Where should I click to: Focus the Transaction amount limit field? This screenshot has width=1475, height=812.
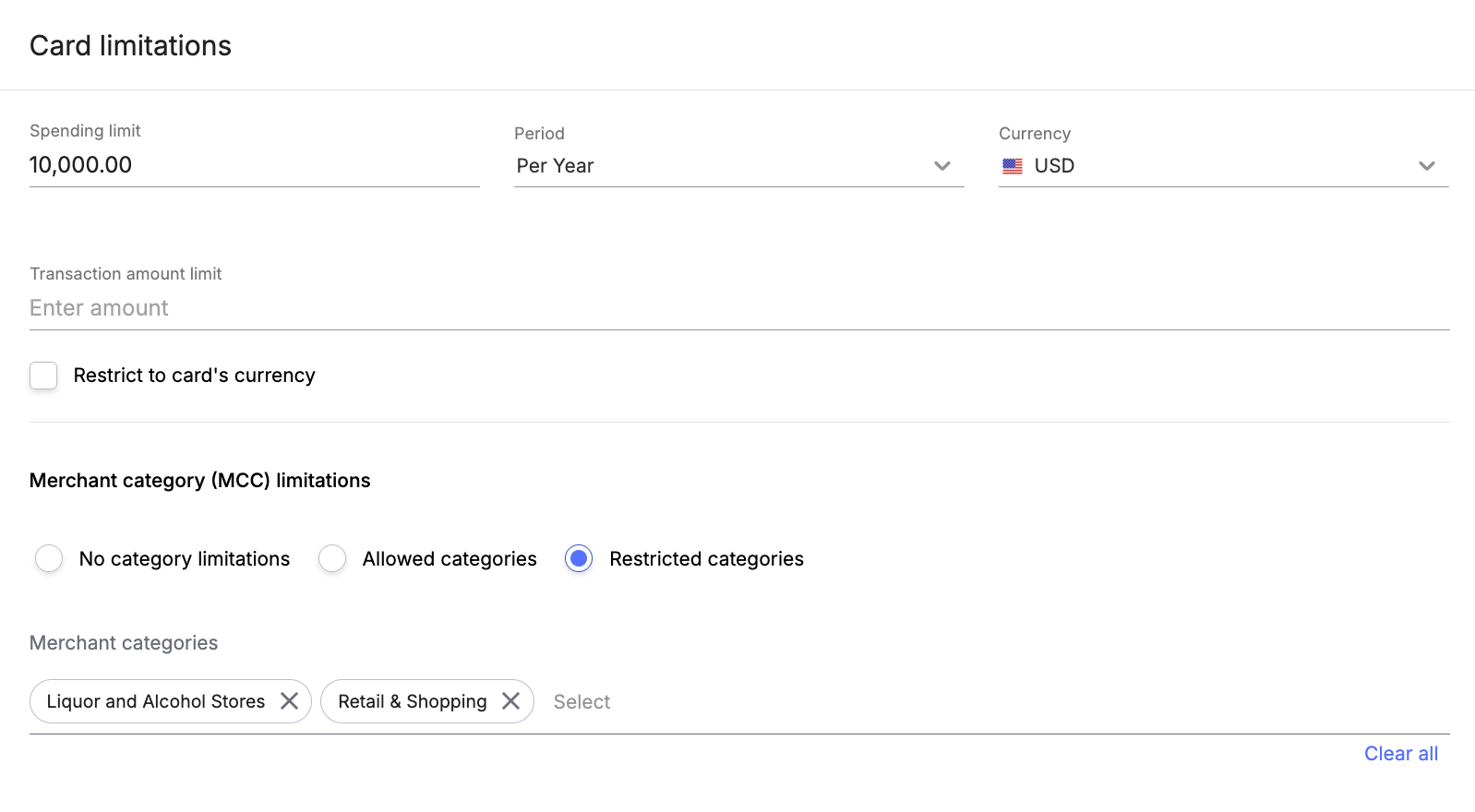(739, 308)
